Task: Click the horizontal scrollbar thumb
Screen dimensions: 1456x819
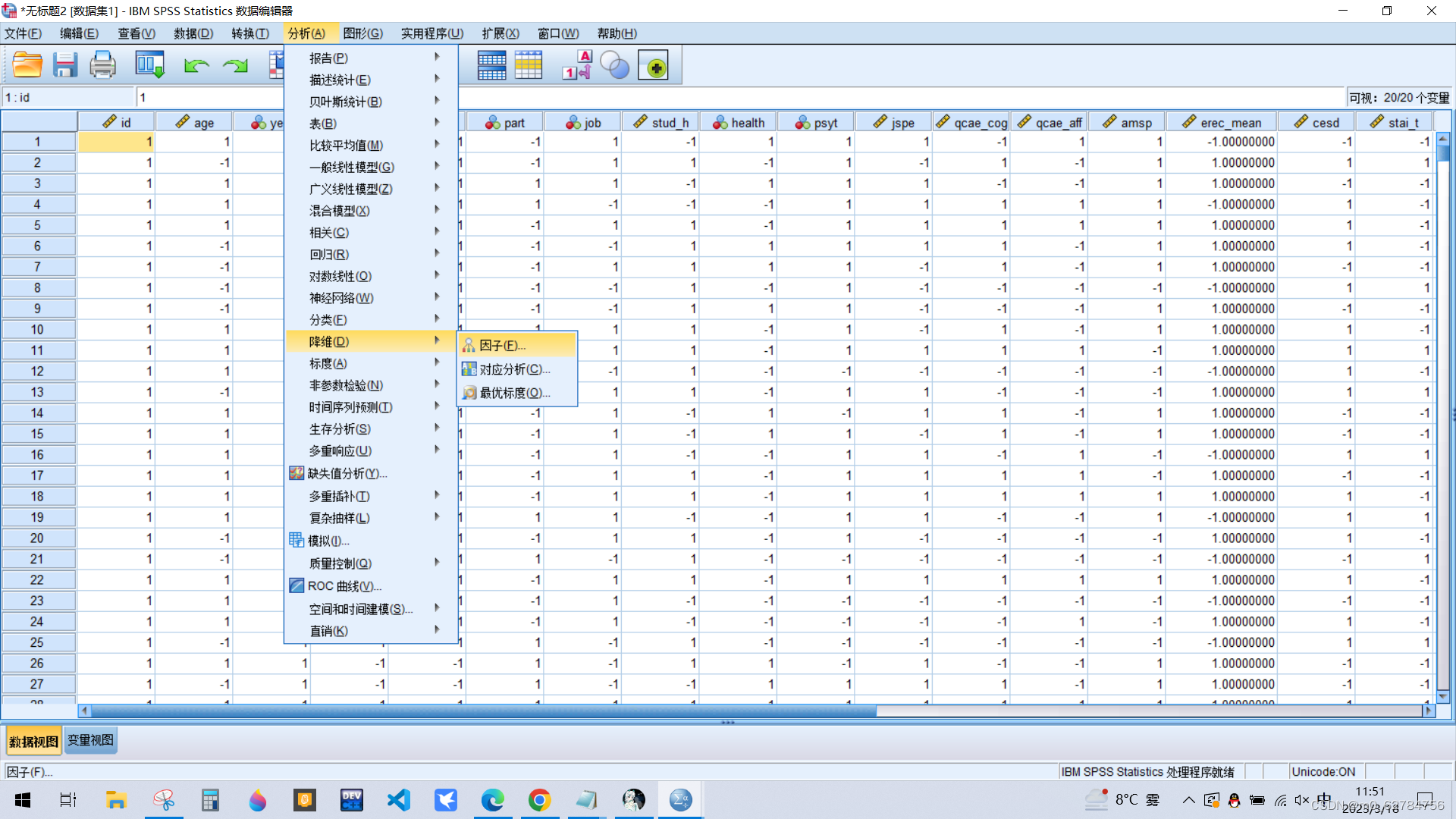Action: (483, 711)
